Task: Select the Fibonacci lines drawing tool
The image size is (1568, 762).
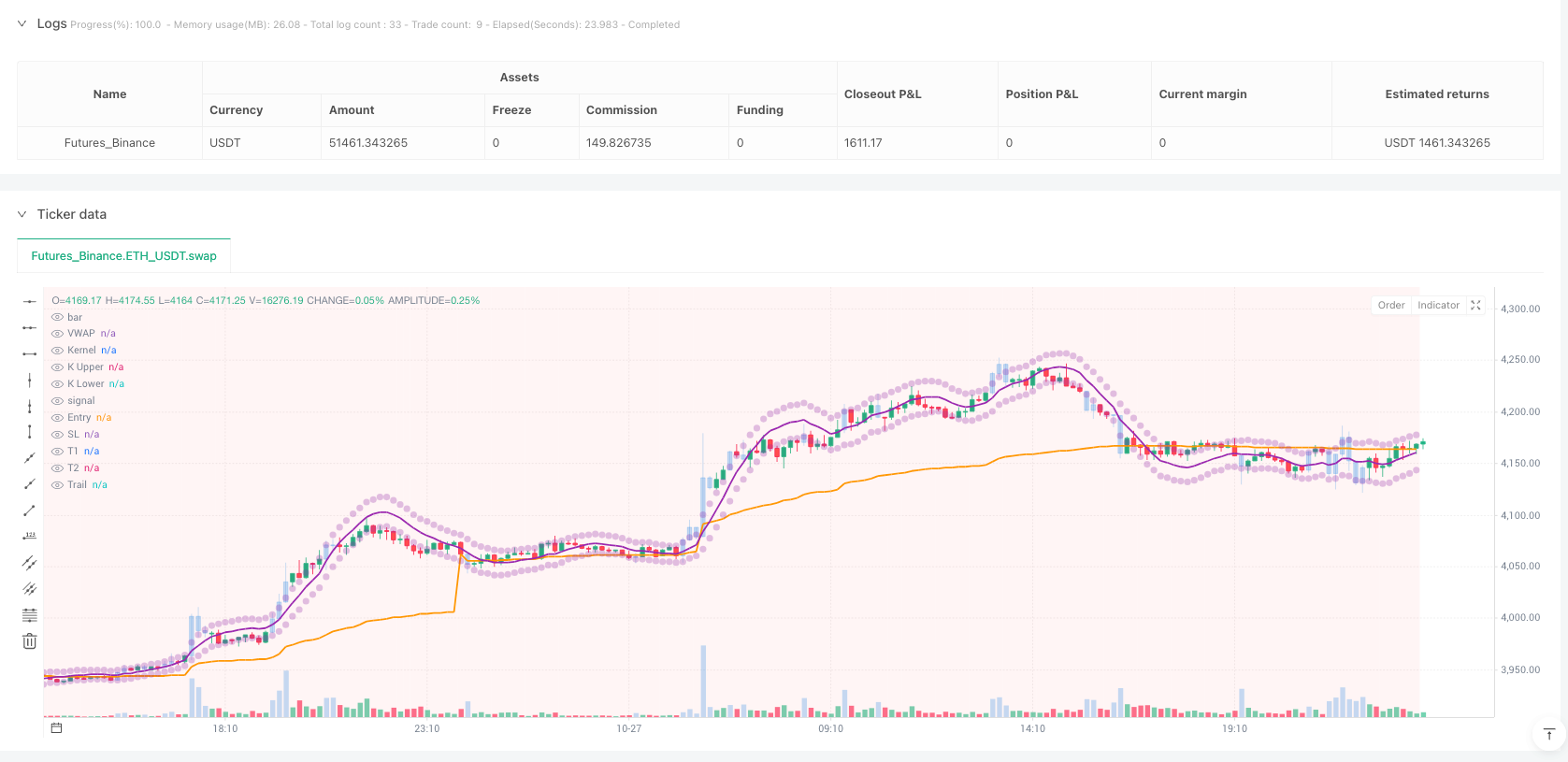Action: (30, 615)
